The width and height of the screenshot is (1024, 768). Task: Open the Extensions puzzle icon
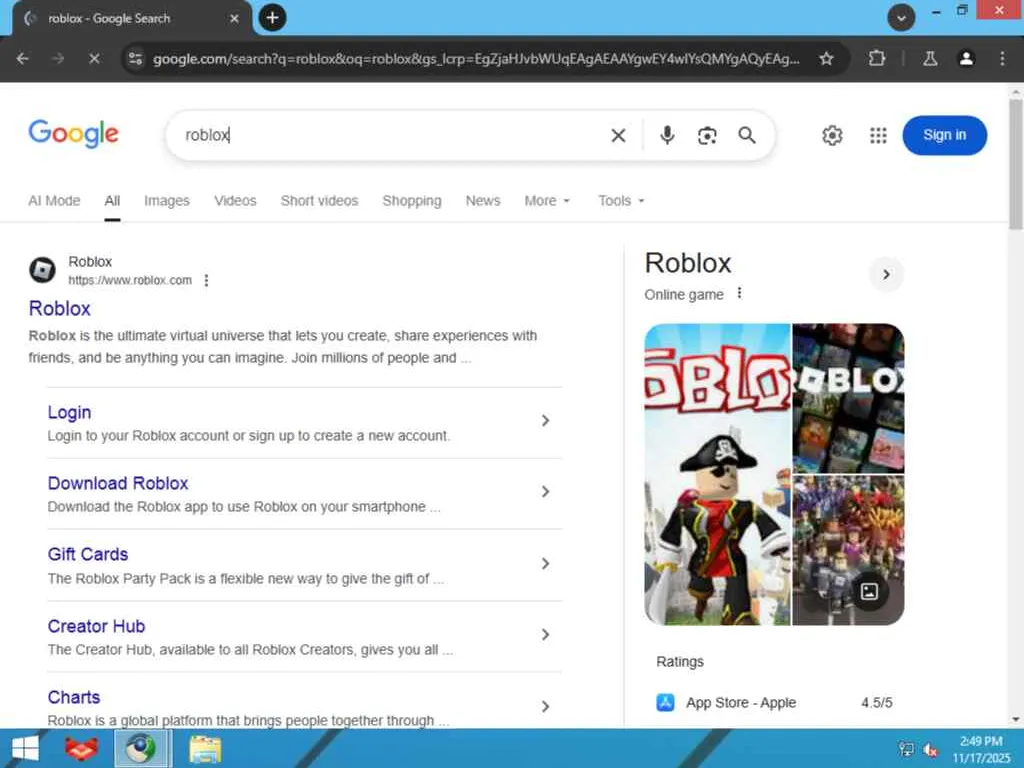coord(877,59)
